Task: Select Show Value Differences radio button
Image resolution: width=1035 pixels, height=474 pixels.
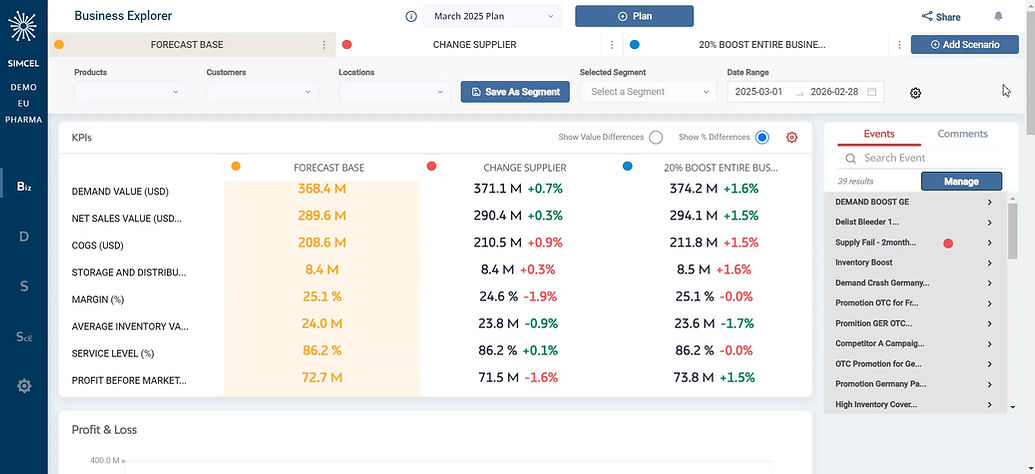Action: (655, 137)
